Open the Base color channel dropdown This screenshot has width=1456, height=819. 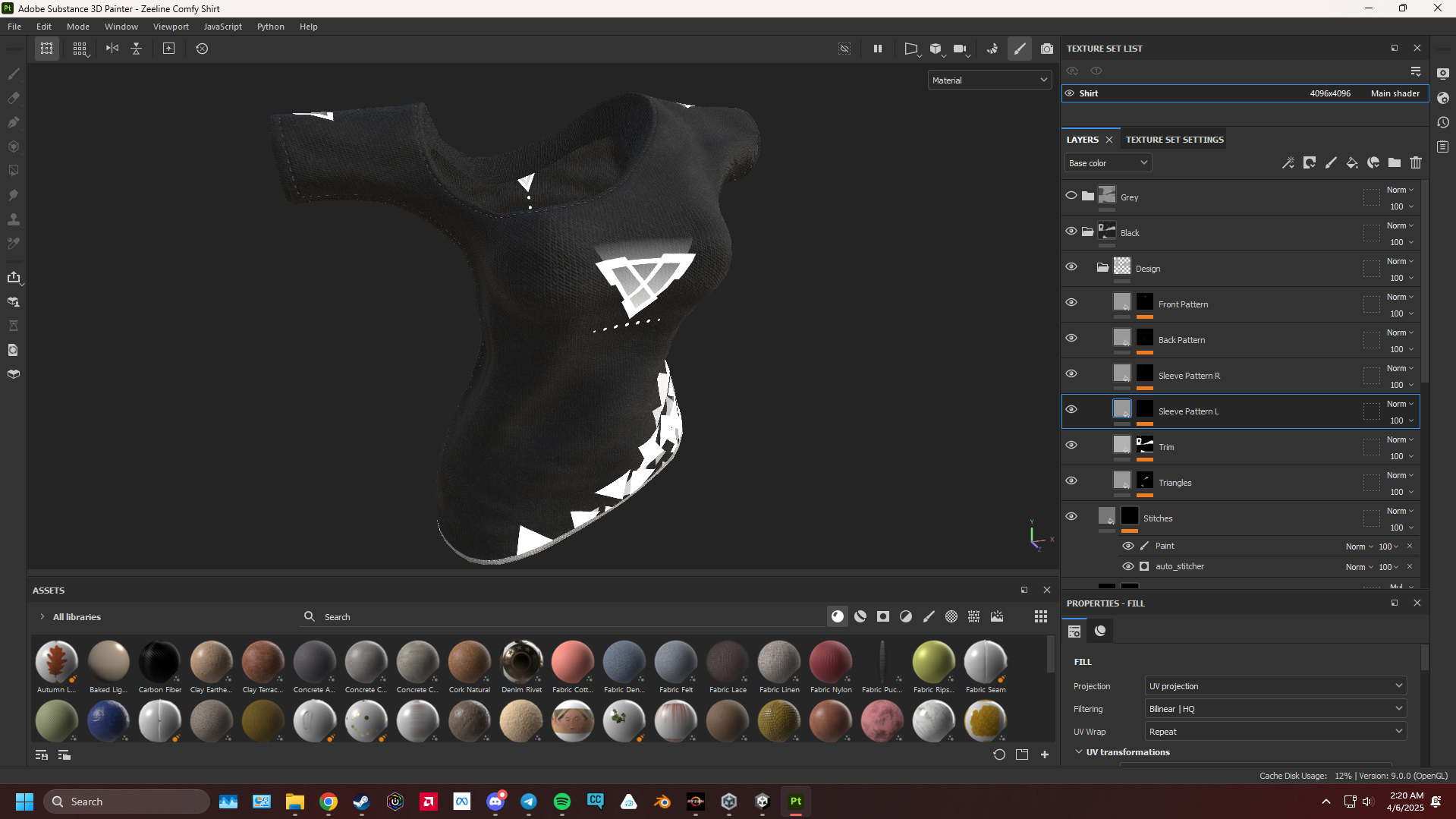[1108, 163]
